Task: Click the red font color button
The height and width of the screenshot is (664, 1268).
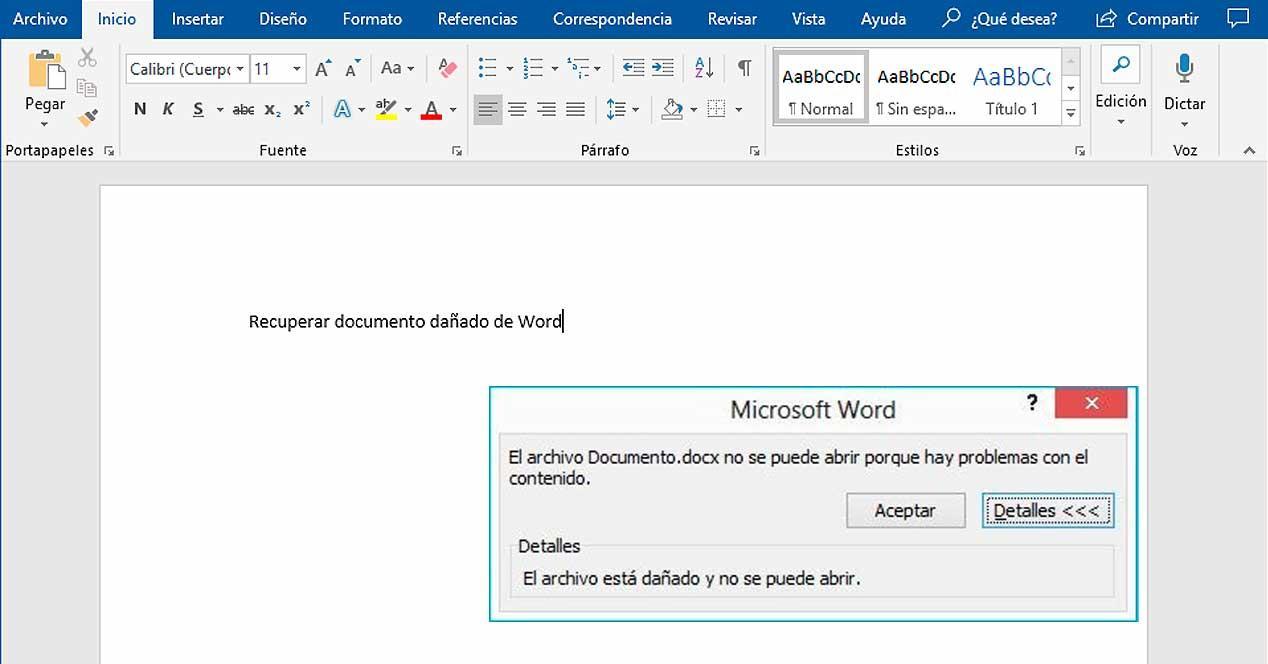Action: point(431,109)
